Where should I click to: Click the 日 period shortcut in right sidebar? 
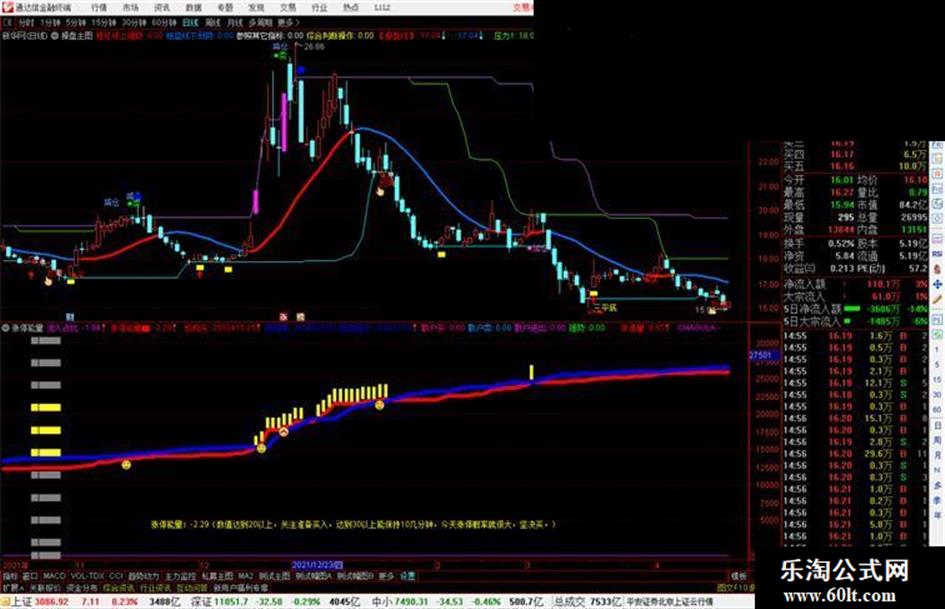coord(938,426)
